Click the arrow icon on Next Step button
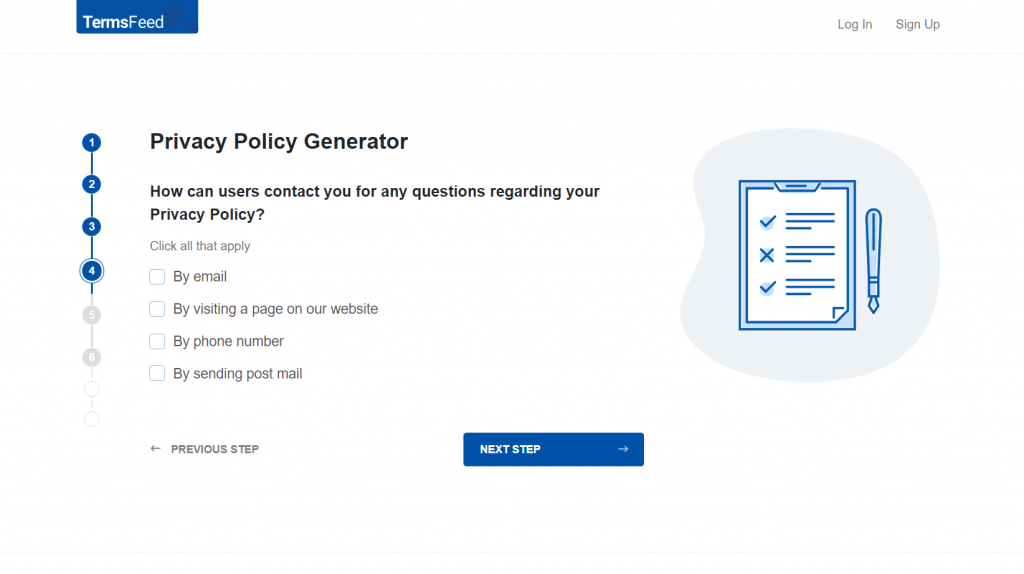Image resolution: width=1024 pixels, height=574 pixels. 623,449
